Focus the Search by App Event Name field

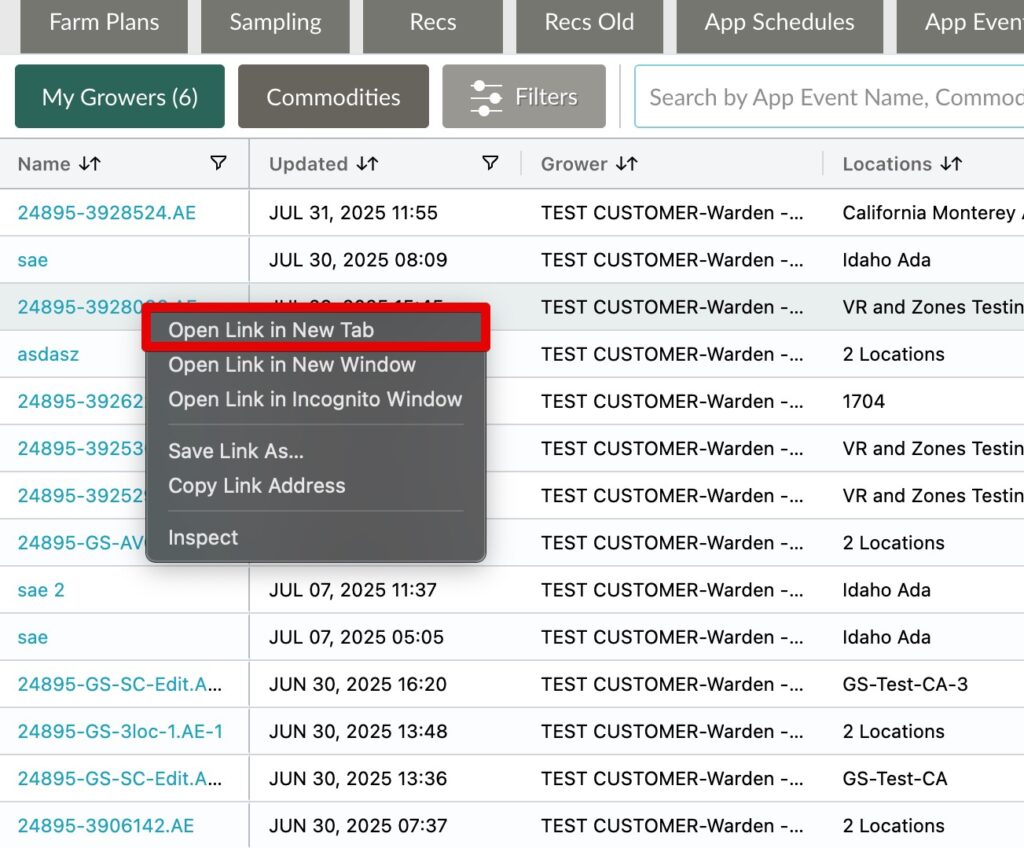coord(829,97)
